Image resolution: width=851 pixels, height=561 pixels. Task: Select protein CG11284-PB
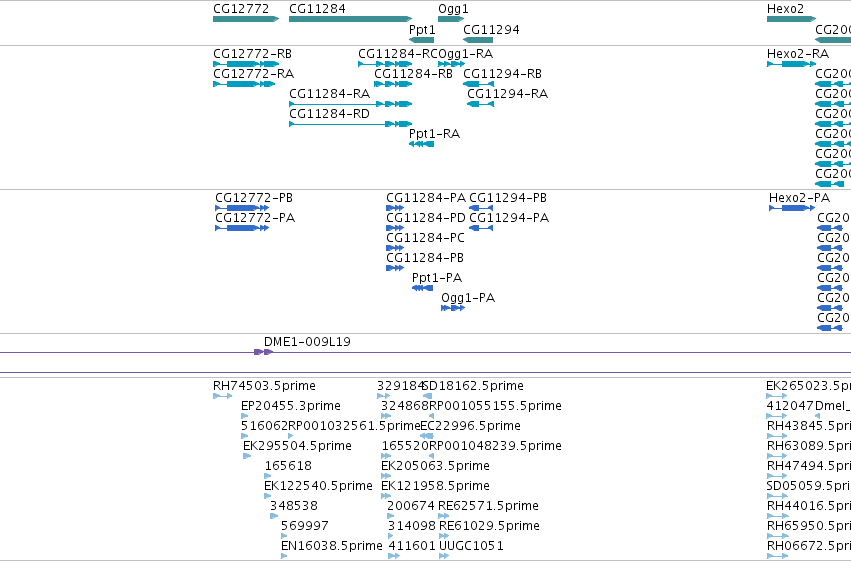[395, 268]
